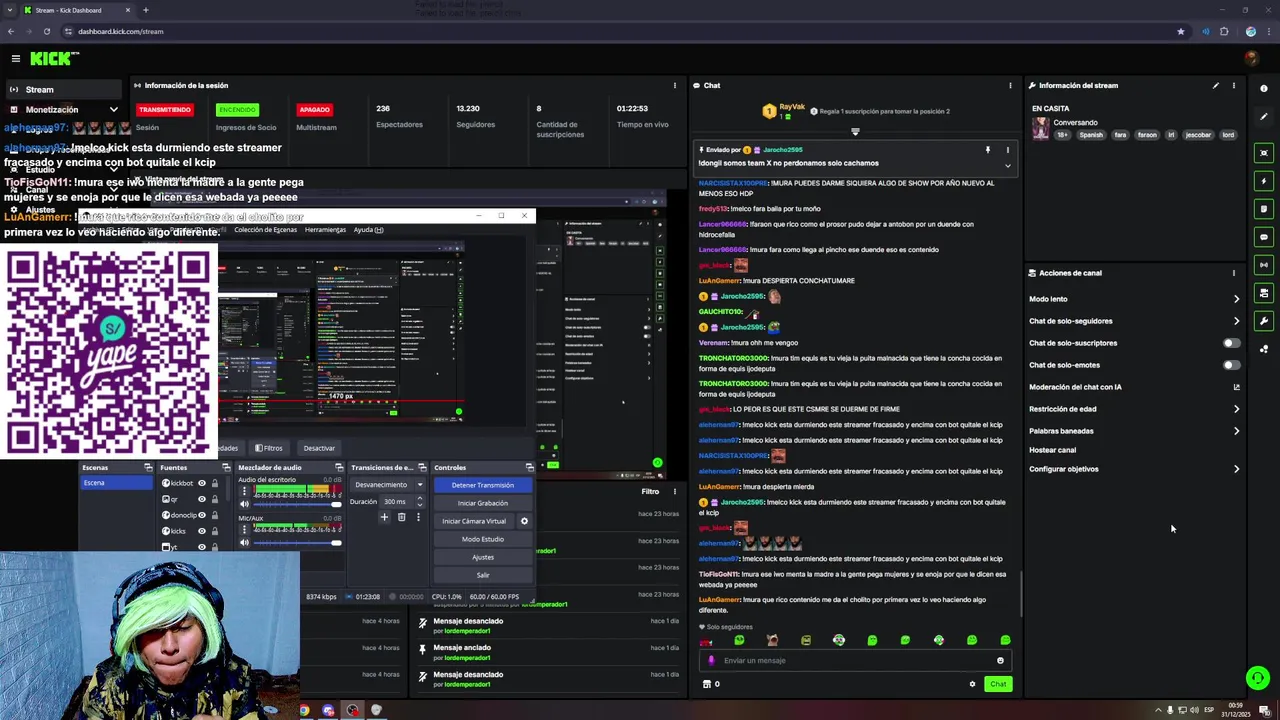This screenshot has height=720, width=1280.
Task: Hide the donoclip source in OBS
Action: tap(202, 515)
